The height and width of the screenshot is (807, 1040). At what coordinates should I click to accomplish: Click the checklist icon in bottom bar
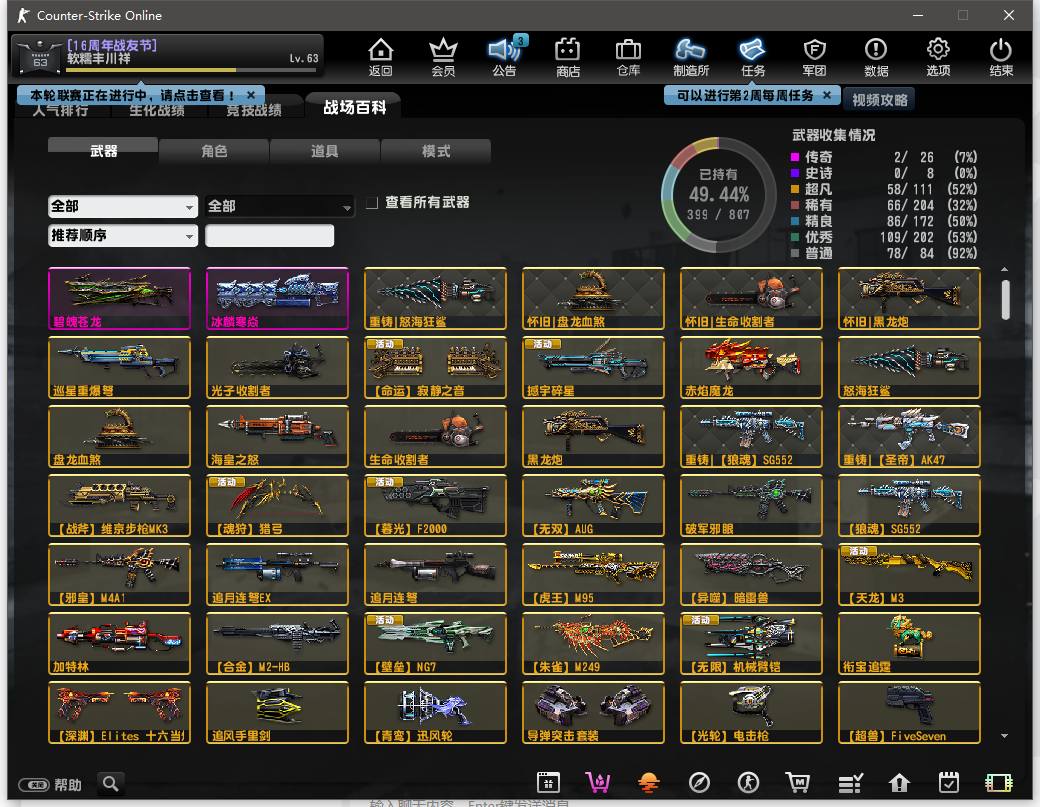(850, 783)
